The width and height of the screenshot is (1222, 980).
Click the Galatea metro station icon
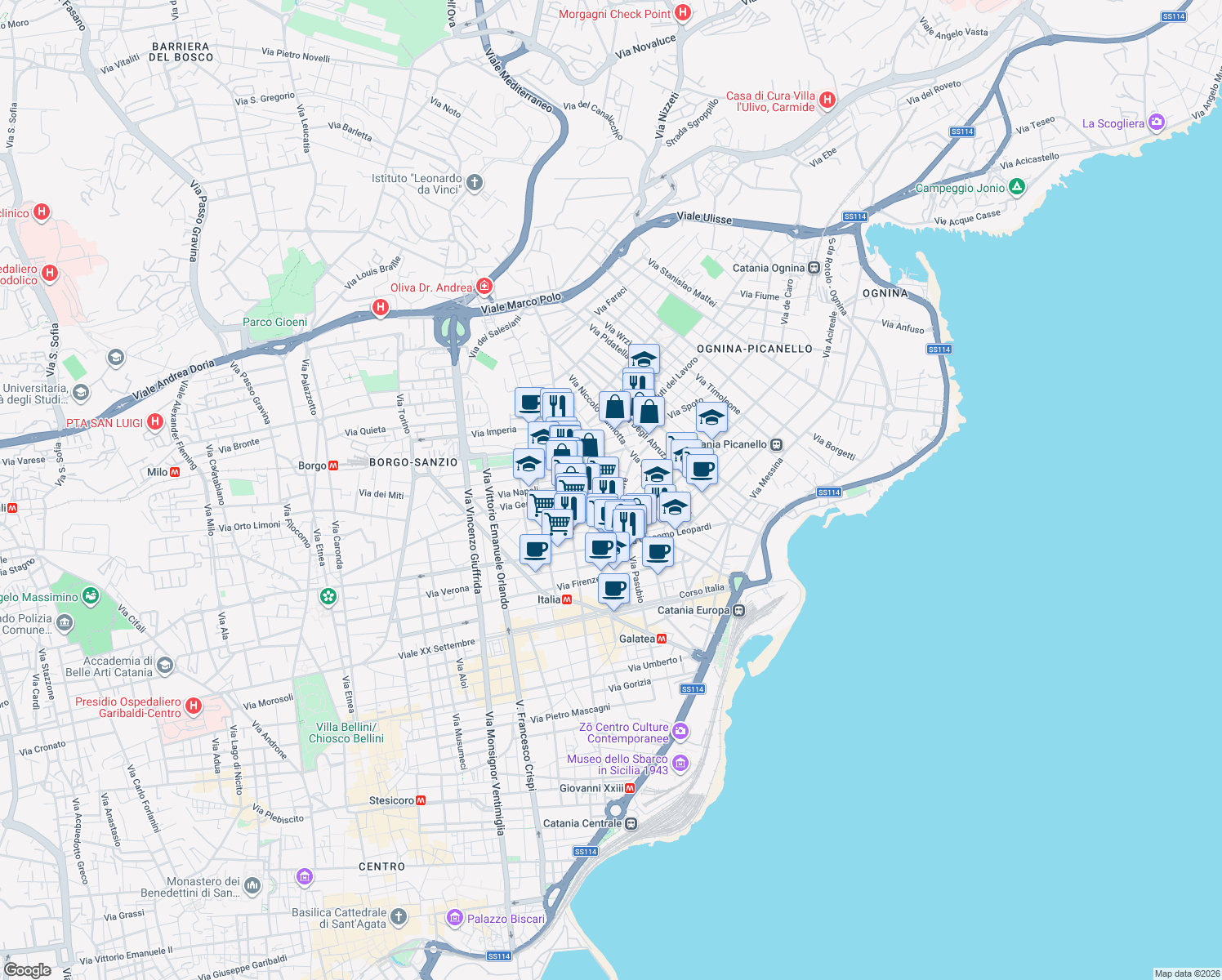(x=662, y=639)
